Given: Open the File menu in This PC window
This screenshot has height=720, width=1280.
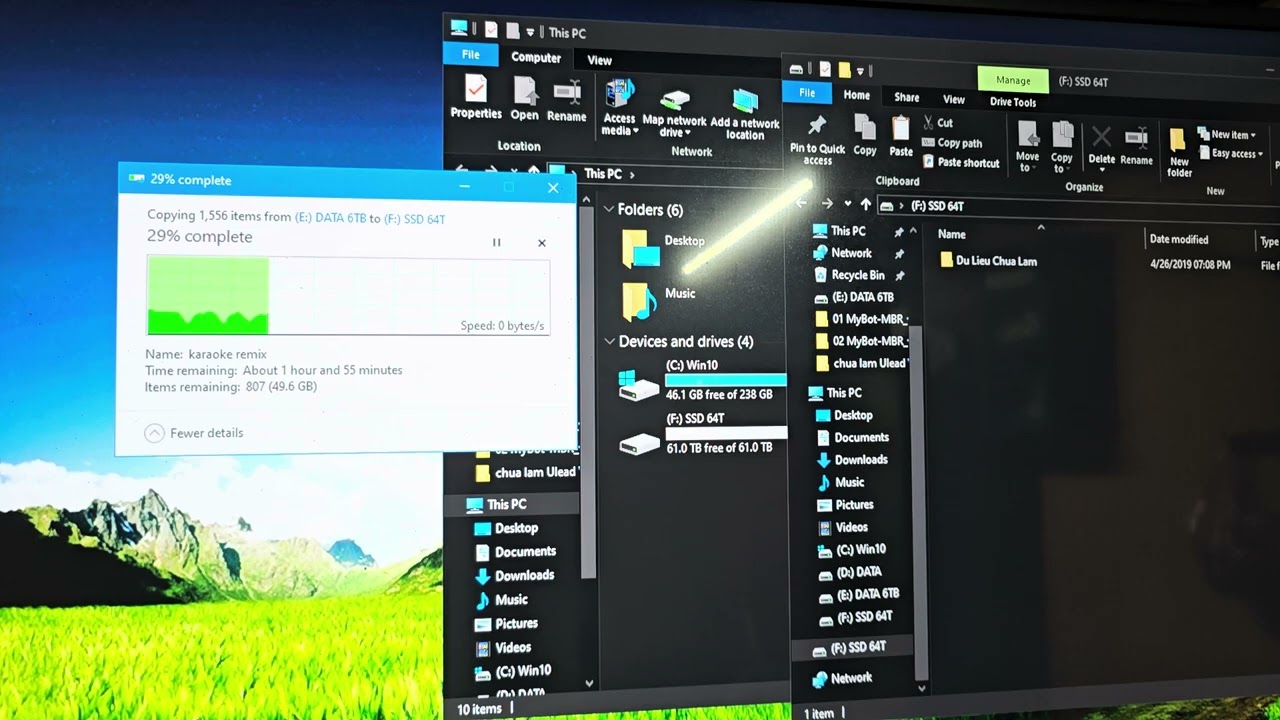Looking at the screenshot, I should pos(470,55).
